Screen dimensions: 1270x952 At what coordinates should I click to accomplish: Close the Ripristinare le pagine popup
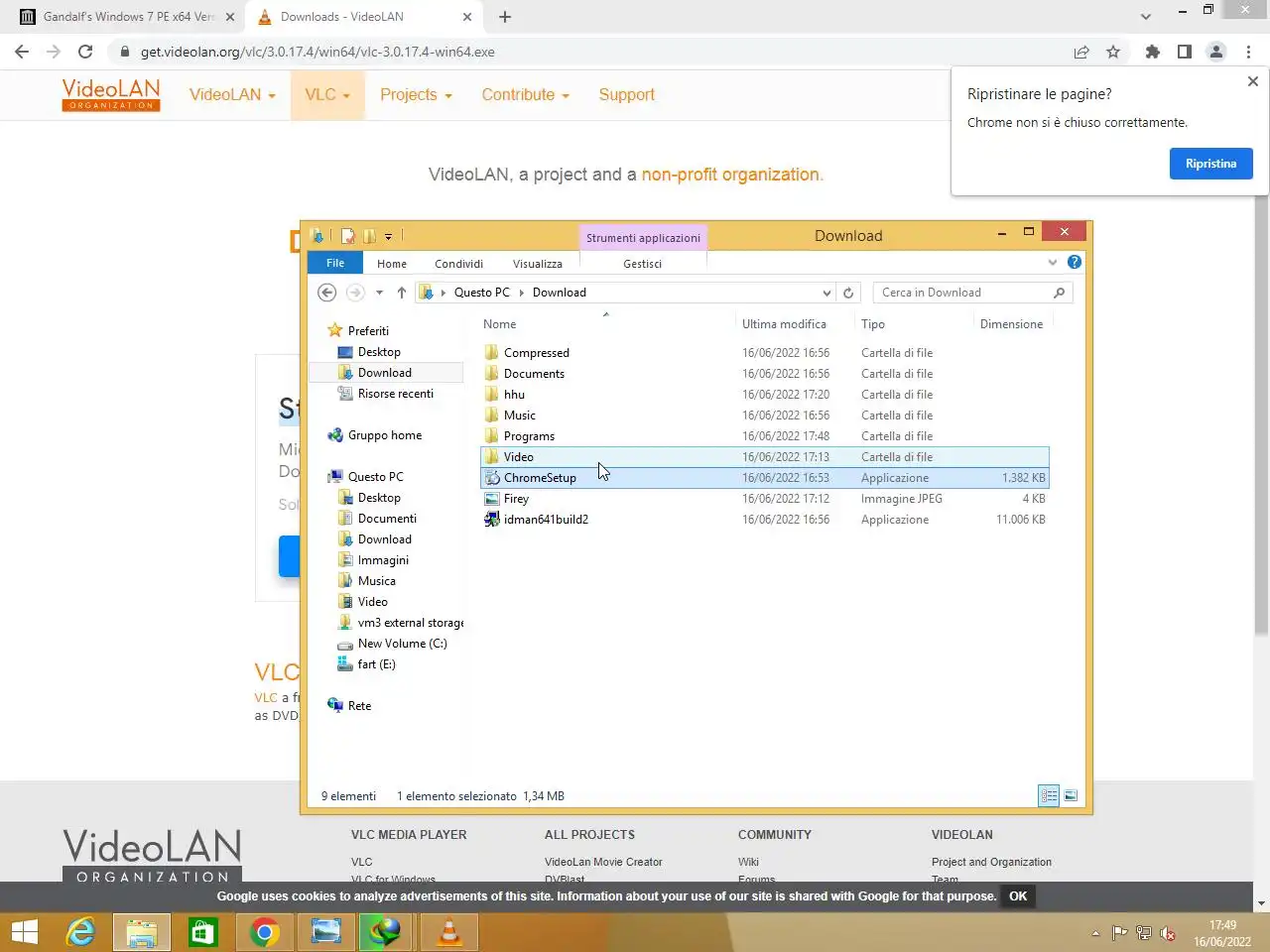1252,81
